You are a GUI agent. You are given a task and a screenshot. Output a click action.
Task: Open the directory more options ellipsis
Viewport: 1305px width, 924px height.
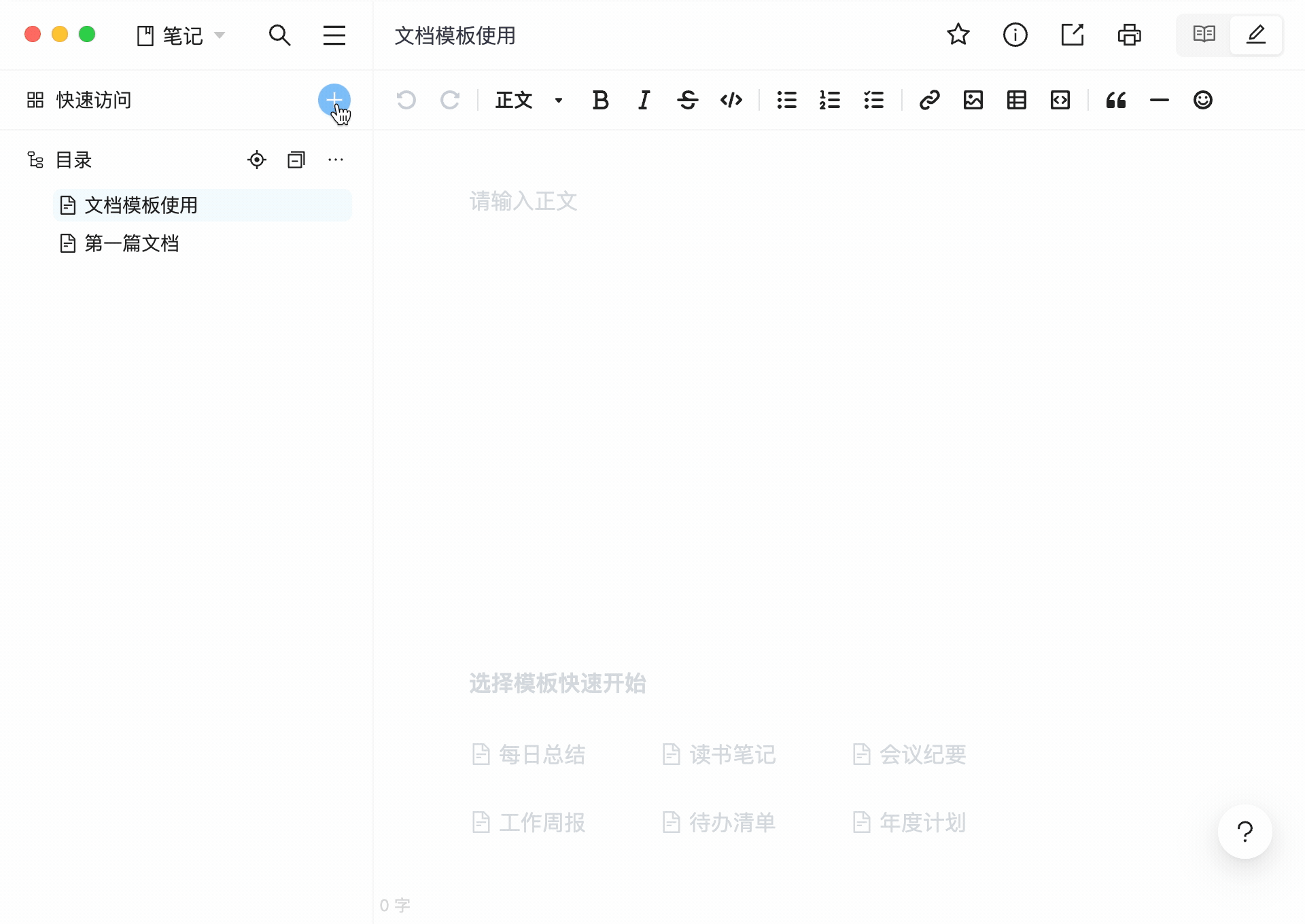pyautogui.click(x=336, y=160)
